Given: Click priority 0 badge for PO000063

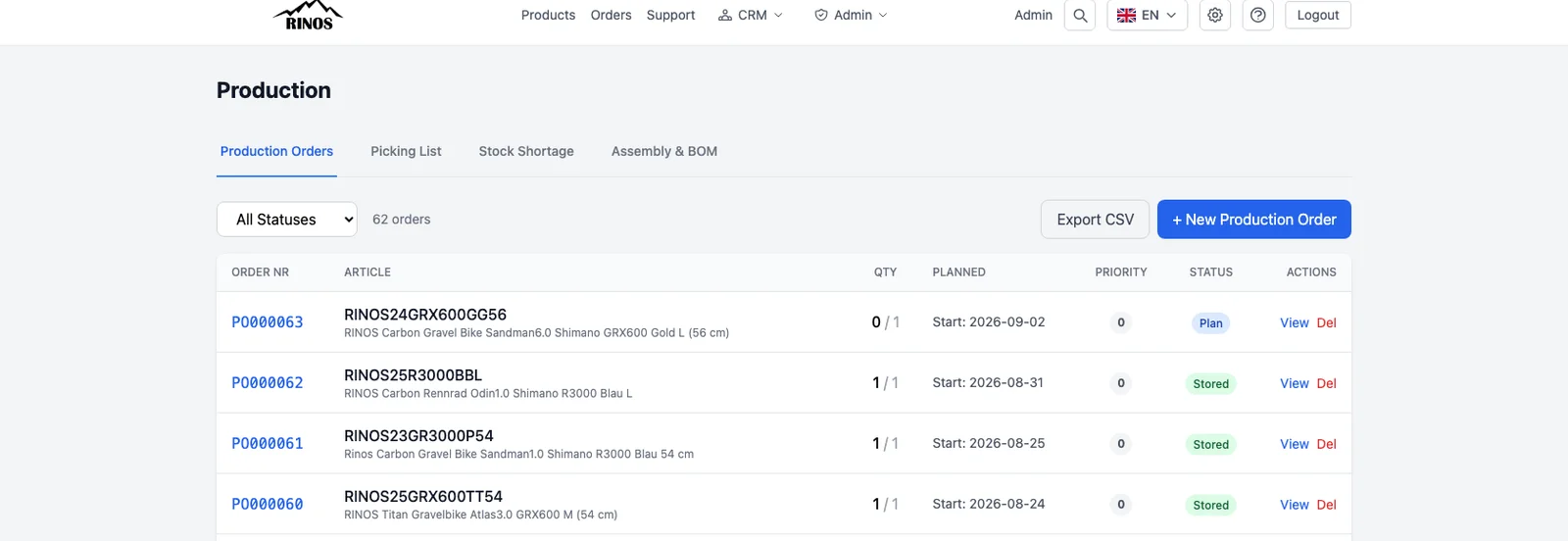Looking at the screenshot, I should [x=1121, y=322].
